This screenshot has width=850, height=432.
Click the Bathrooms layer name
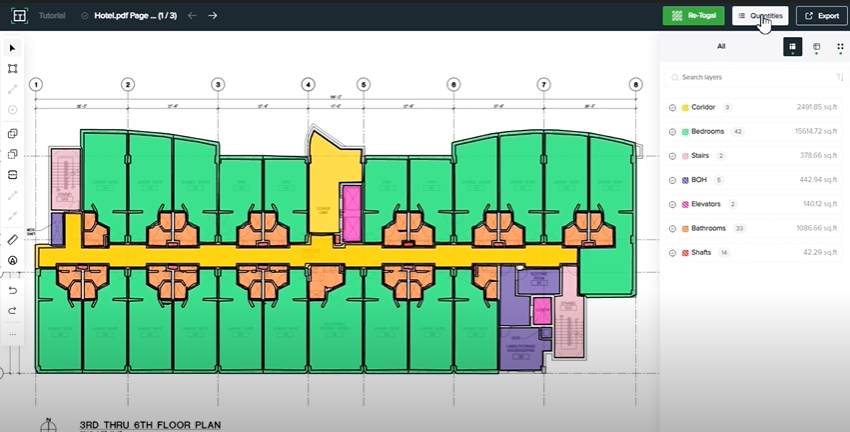(709, 228)
